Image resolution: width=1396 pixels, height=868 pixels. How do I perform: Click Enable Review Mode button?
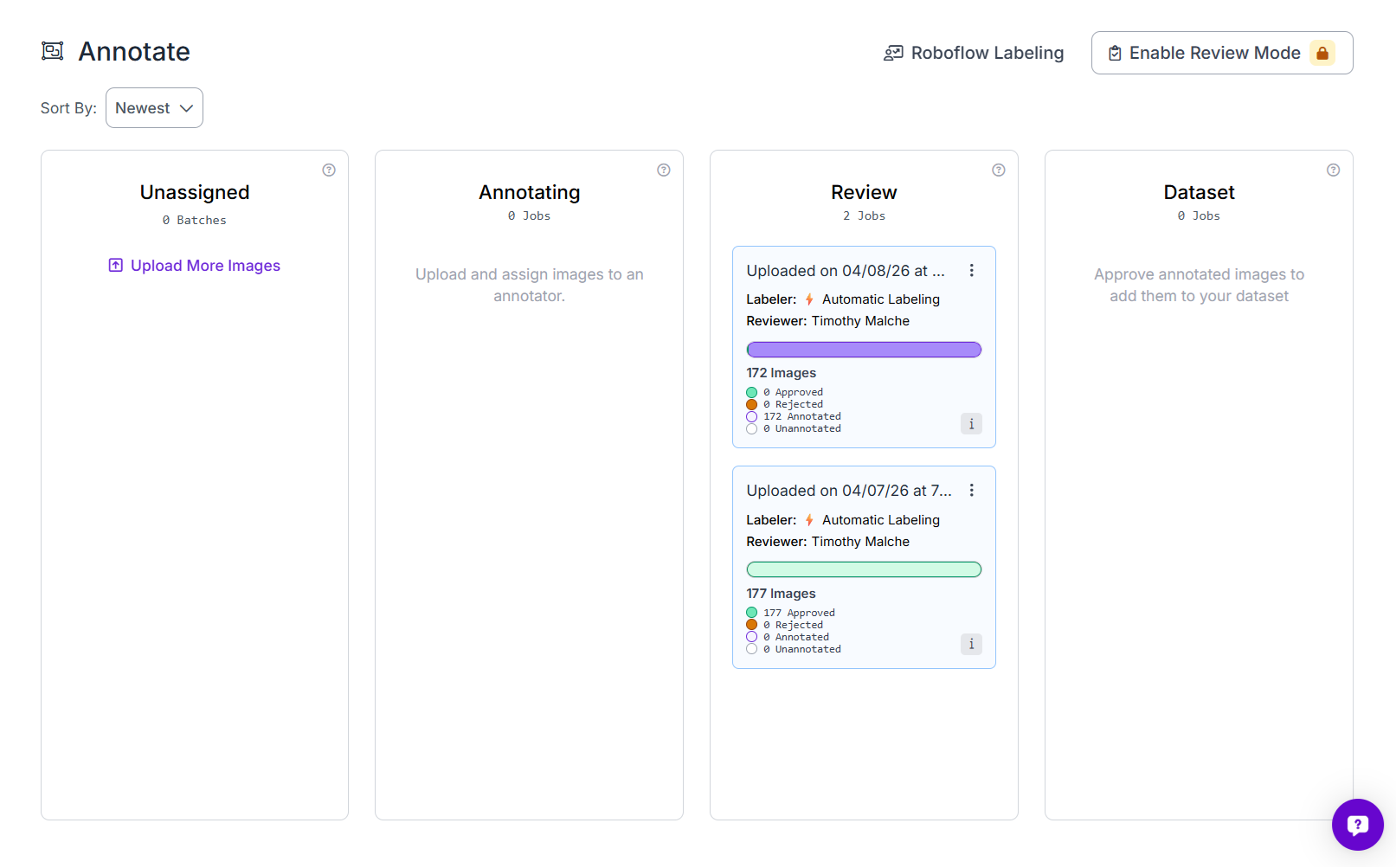1222,53
